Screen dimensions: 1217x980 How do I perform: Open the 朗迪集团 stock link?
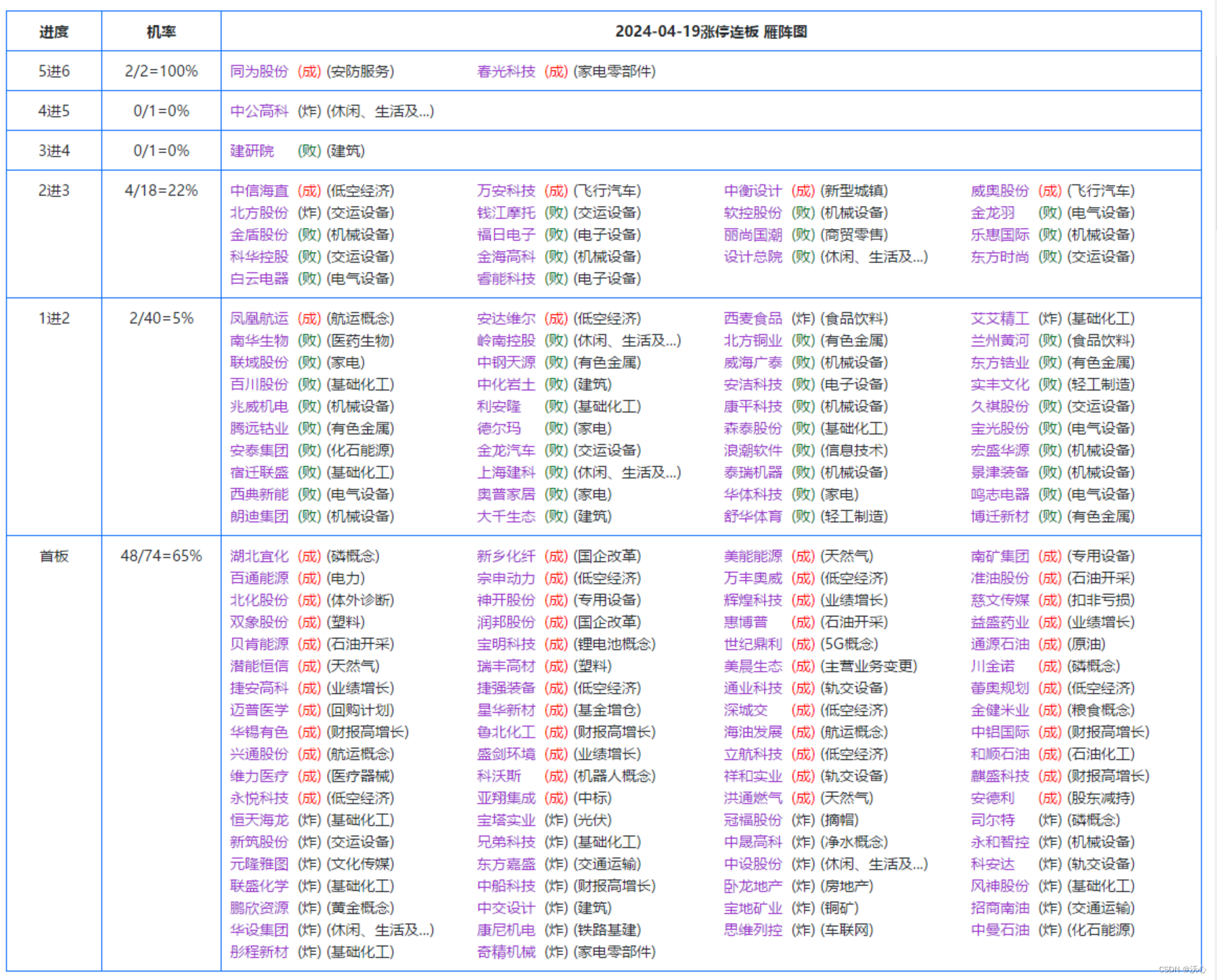click(x=259, y=517)
